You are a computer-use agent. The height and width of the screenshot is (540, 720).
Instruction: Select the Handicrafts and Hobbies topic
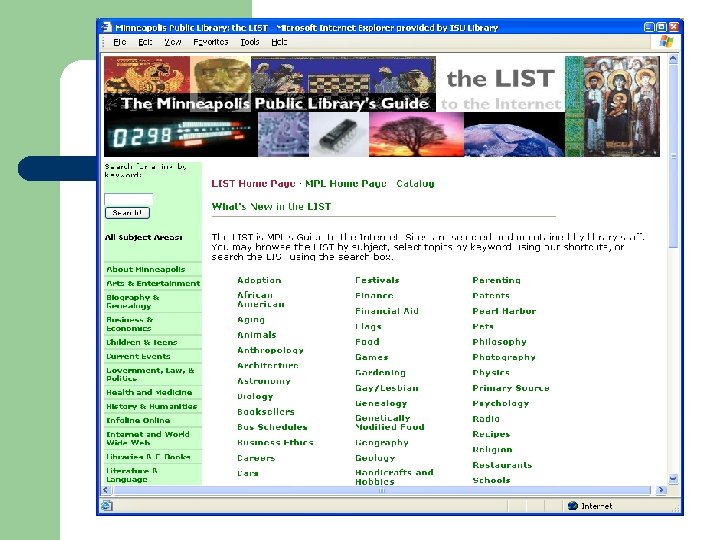coord(394,477)
